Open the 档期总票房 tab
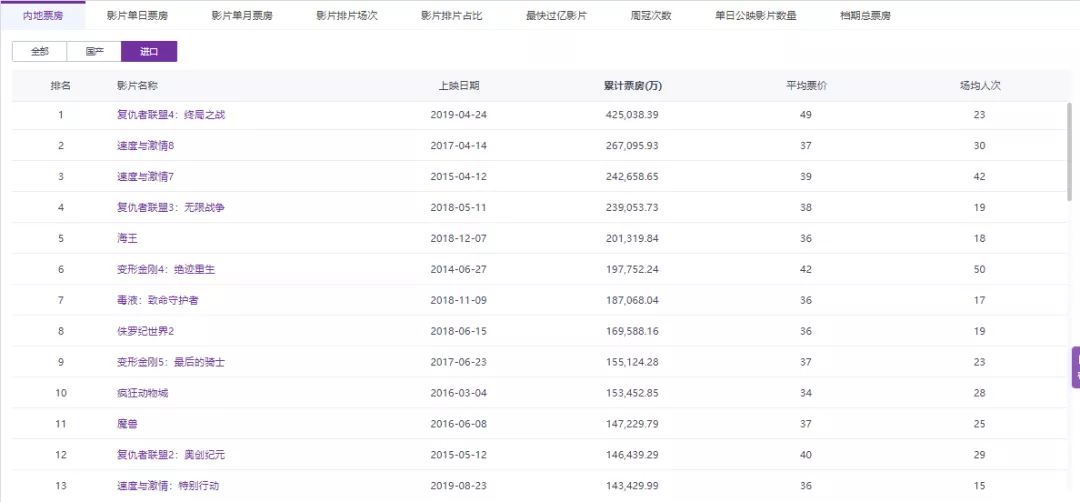The width and height of the screenshot is (1080, 502). (865, 16)
